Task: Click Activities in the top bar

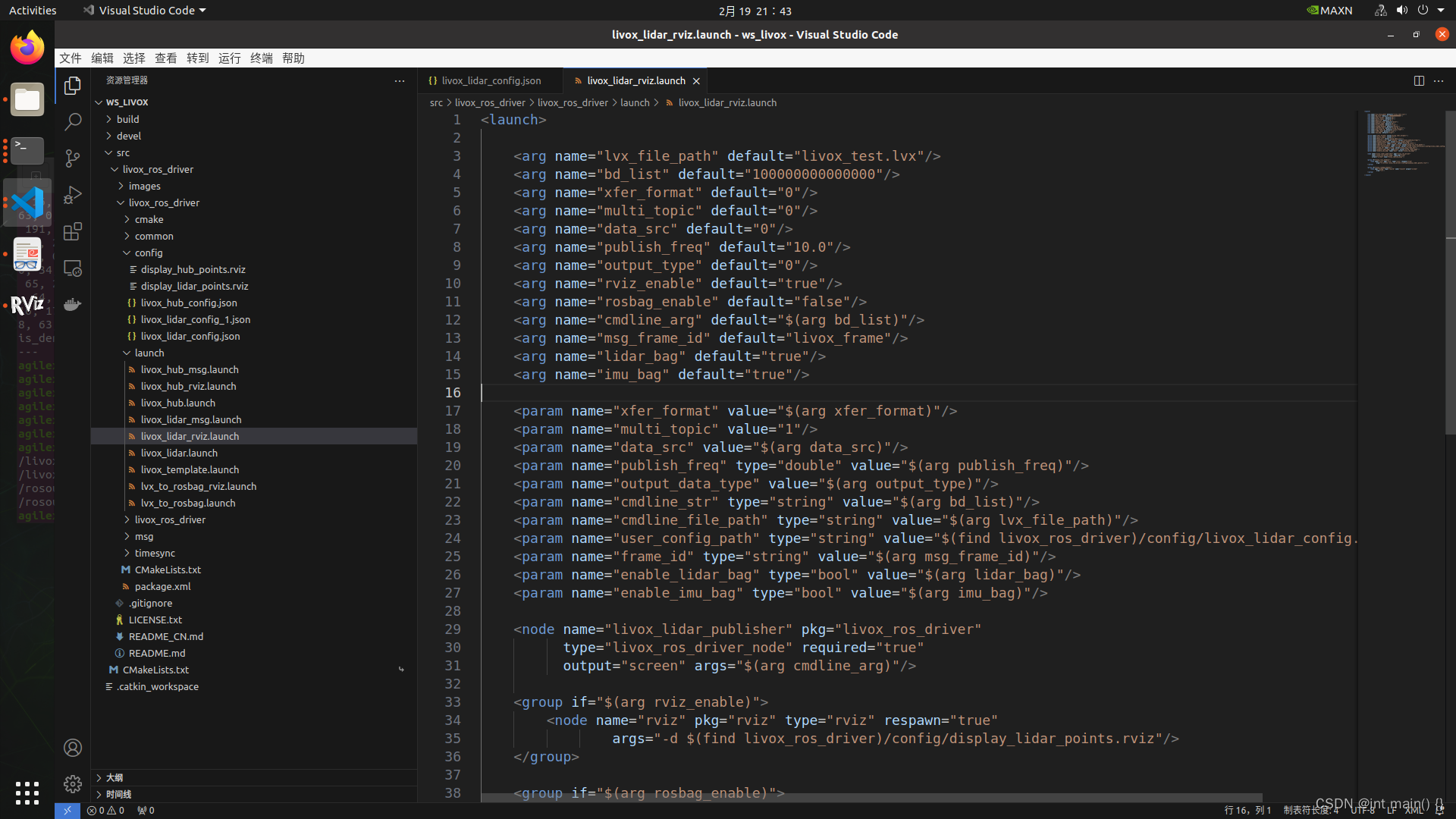Action: (33, 11)
